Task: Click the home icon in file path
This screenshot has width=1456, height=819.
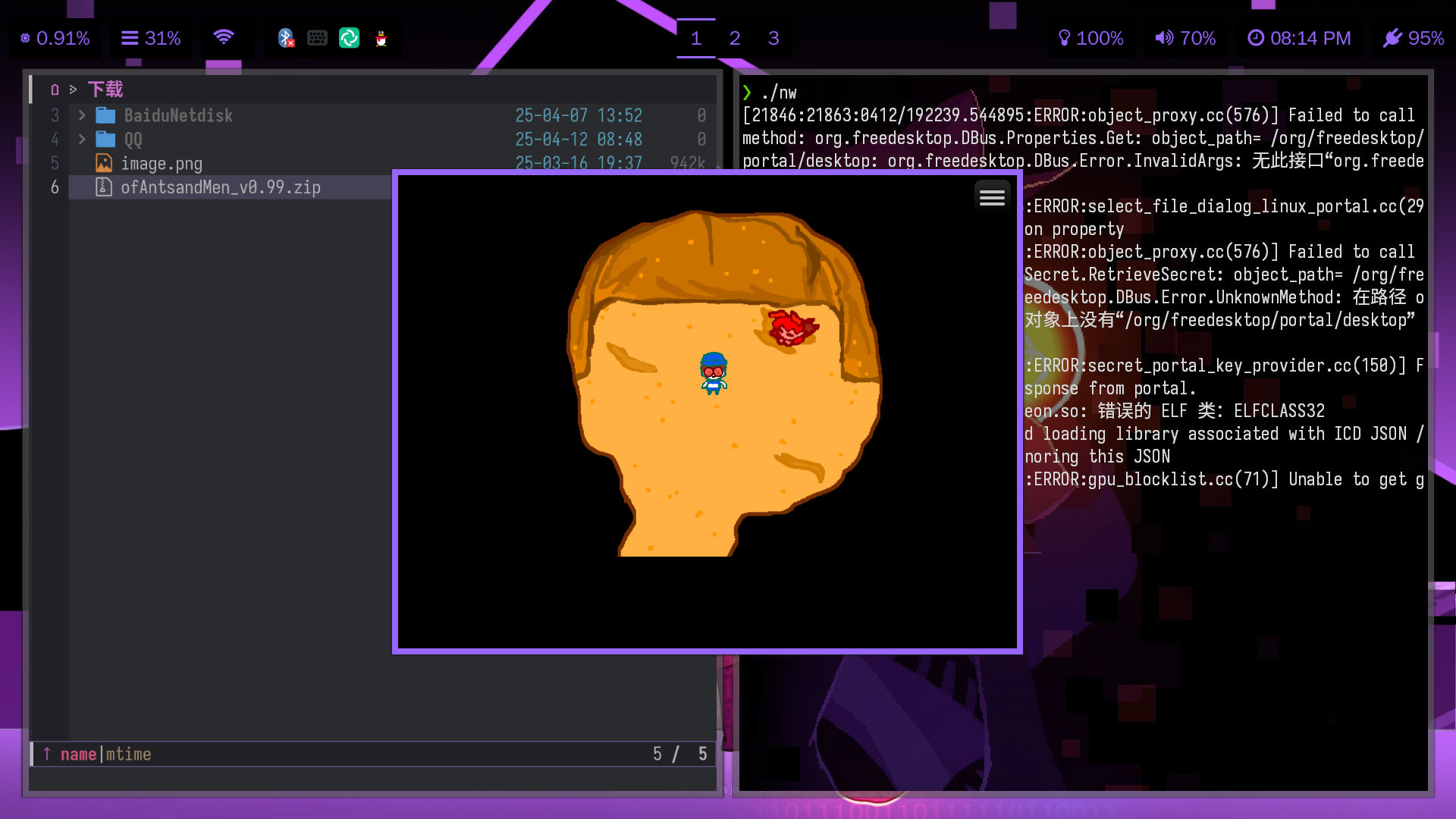Action: click(x=55, y=89)
